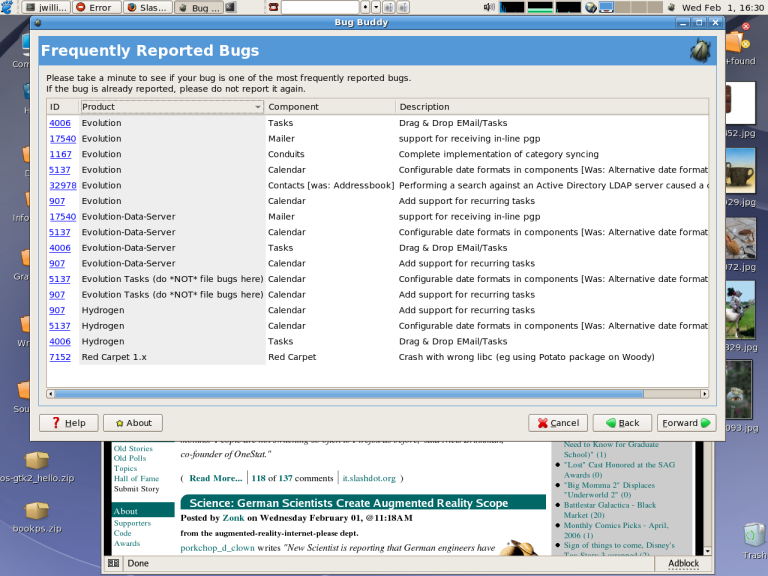Click porkchop_d_clown link in the story

(x=217, y=548)
